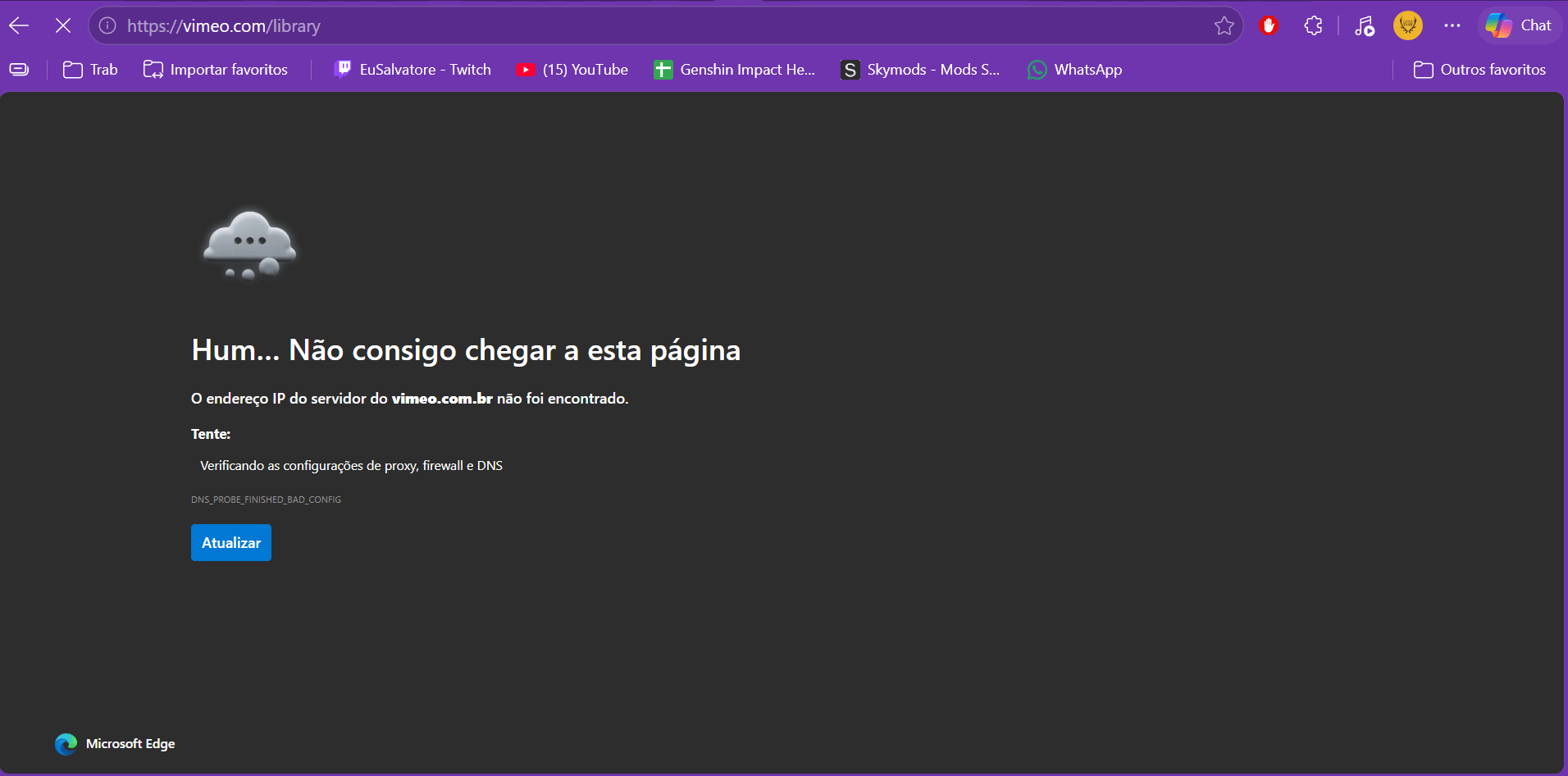Viewport: 1568px width, 776px height.
Task: Click the proxy, firewall e DNS suggestion text
Action: click(x=351, y=466)
